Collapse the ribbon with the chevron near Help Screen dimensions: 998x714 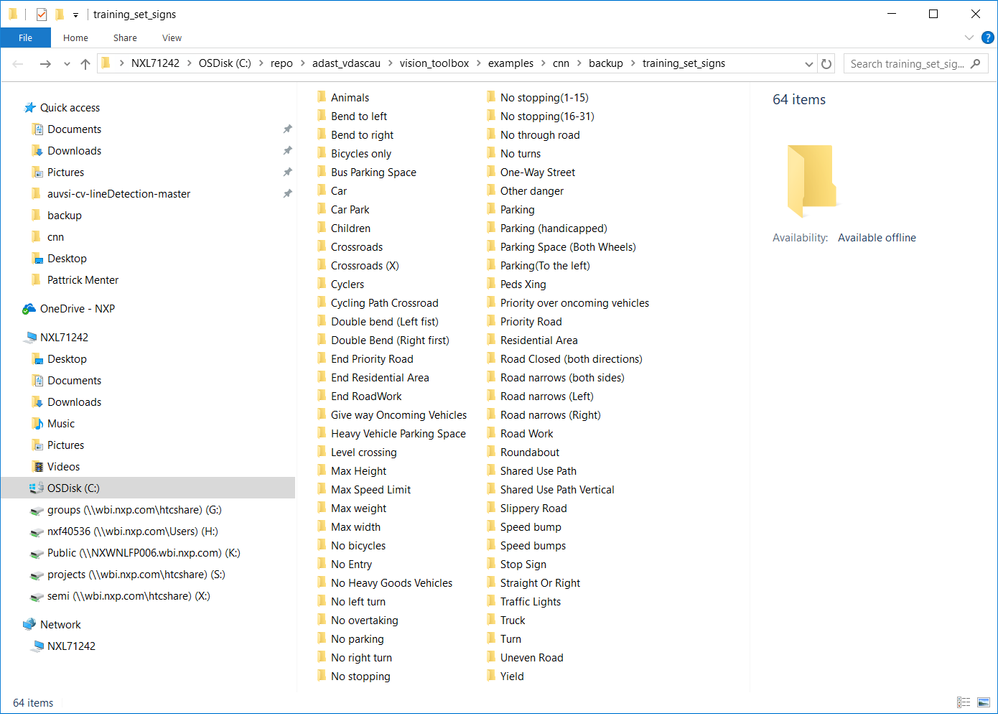pyautogui.click(x=969, y=37)
